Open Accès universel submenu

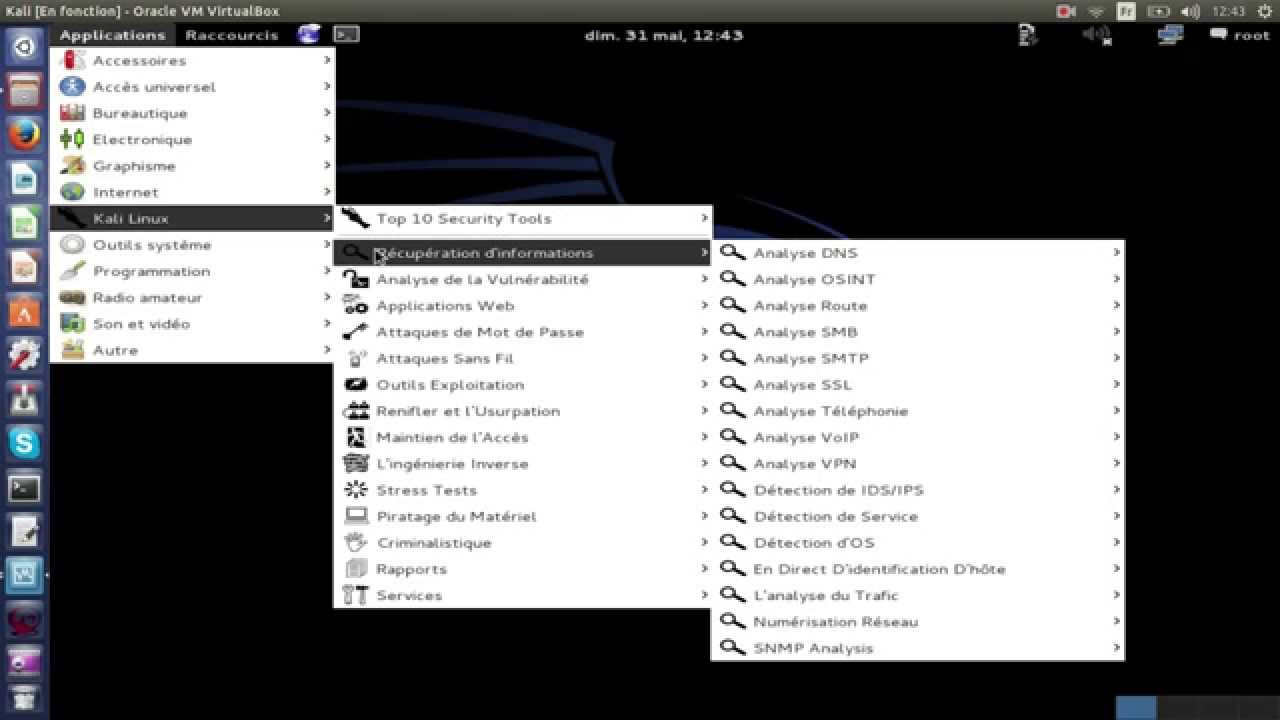192,87
